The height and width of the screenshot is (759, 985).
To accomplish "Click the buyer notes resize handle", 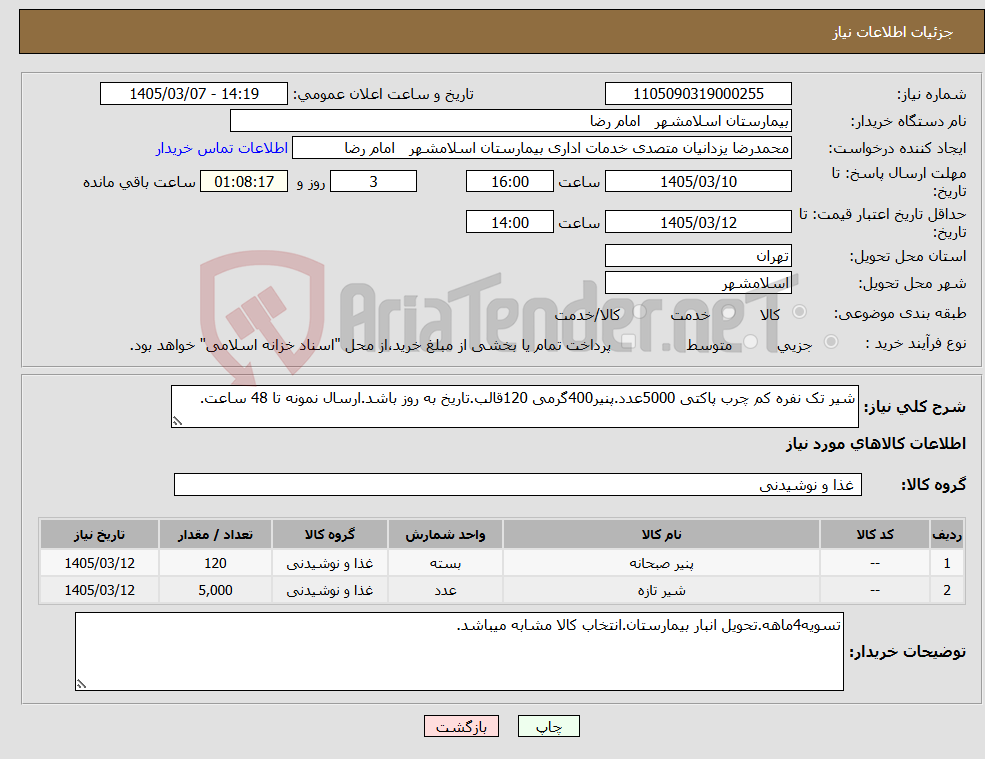I will pos(81,684).
